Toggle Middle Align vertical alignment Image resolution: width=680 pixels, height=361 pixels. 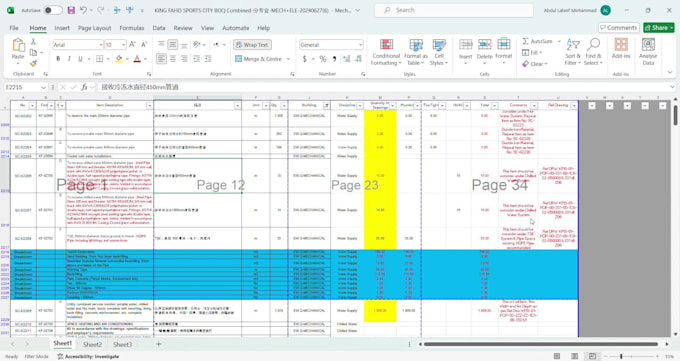coord(173,44)
